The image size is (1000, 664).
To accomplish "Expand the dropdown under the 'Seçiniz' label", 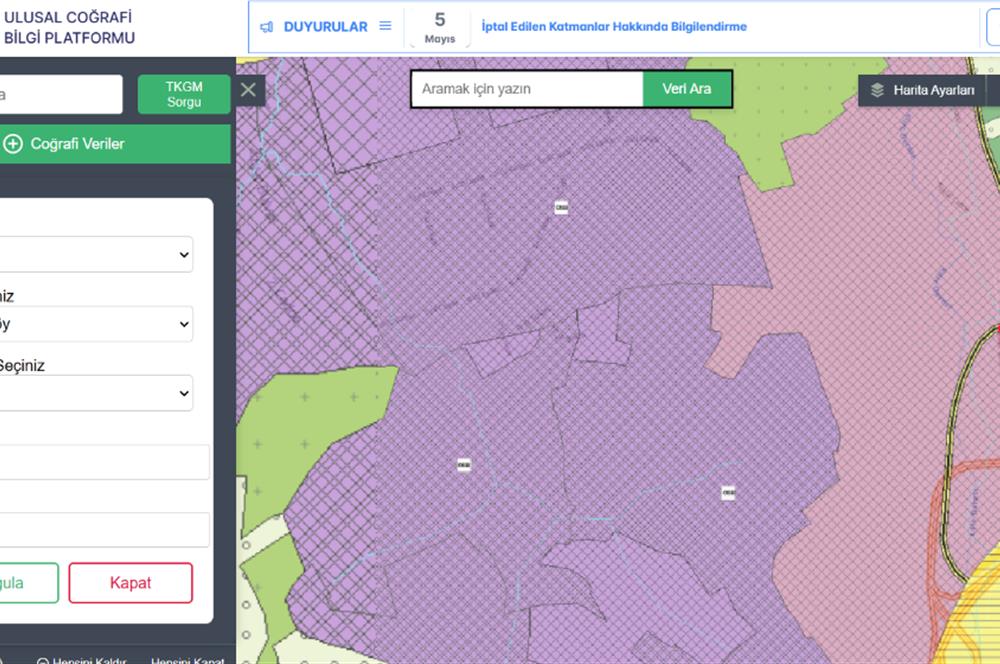I will (96, 393).
